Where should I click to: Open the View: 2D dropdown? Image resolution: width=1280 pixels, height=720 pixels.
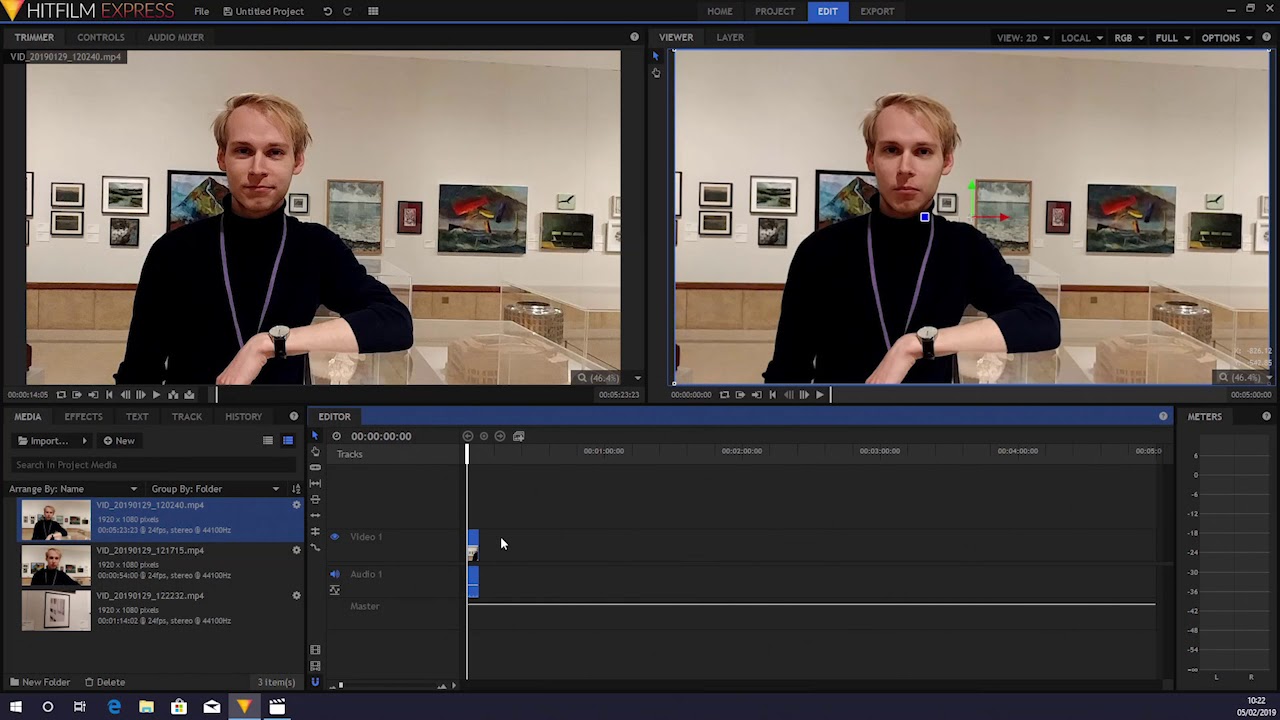pyautogui.click(x=1023, y=38)
